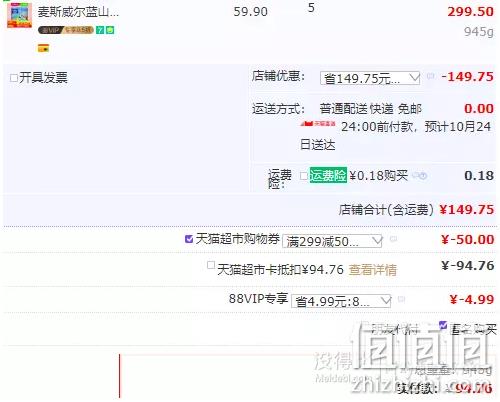
Task: Click the -149.75 discount amount
Action: 467,77
